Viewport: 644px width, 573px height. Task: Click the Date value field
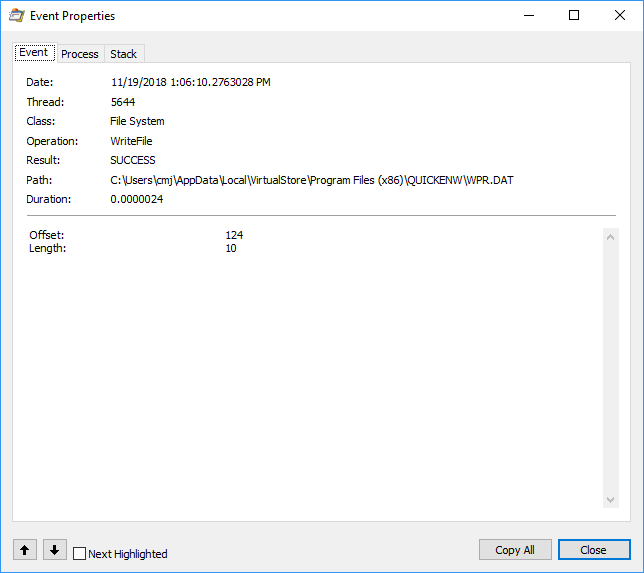[190, 82]
